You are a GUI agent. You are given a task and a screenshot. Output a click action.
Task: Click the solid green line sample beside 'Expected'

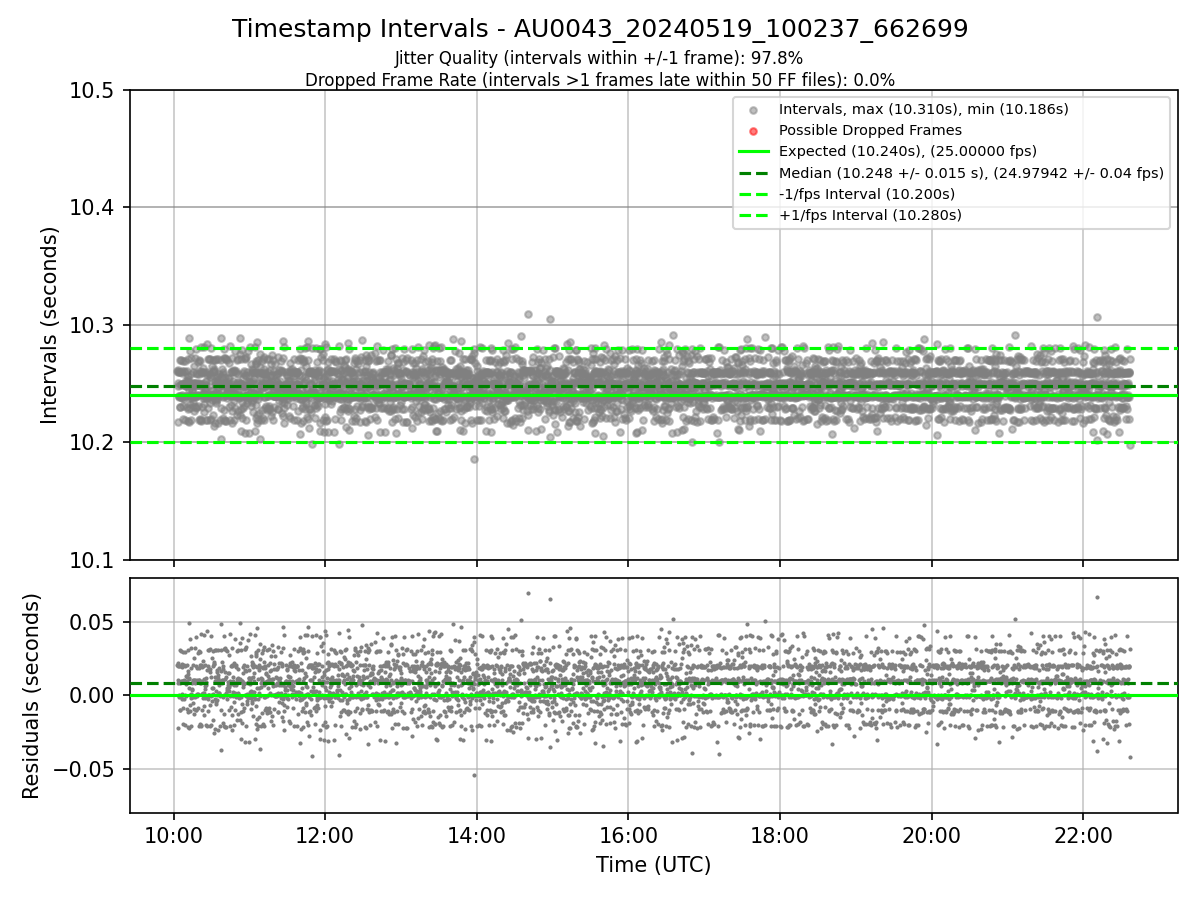[x=754, y=151]
